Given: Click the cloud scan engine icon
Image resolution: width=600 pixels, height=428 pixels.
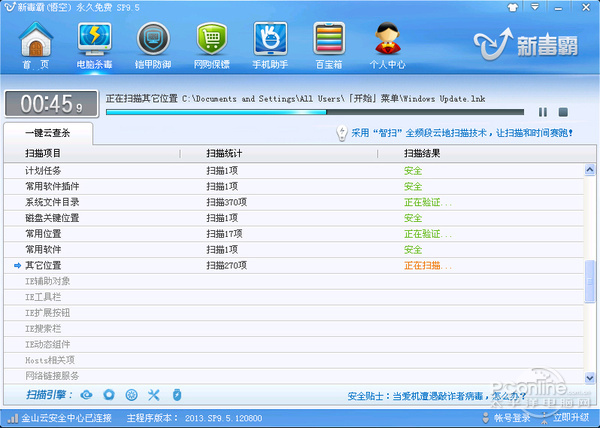Looking at the screenshot, I should (x=86, y=395).
